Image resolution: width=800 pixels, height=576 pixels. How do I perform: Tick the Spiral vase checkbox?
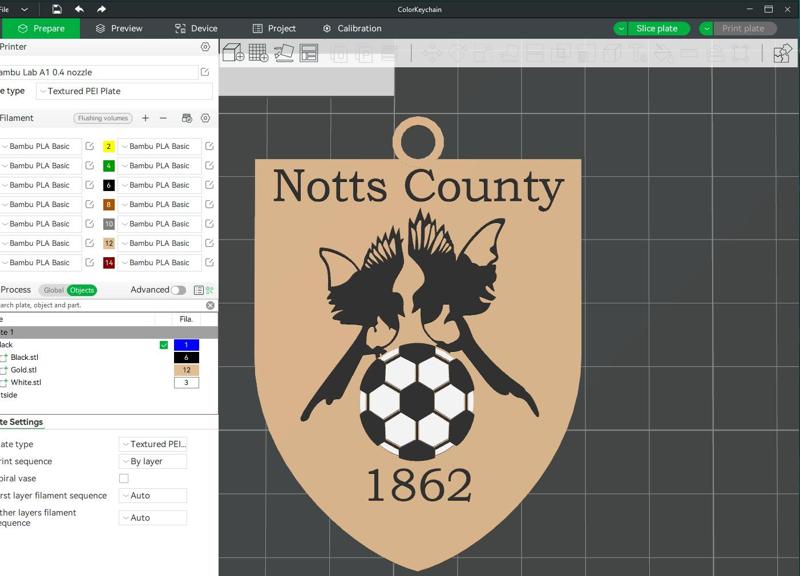[x=123, y=478]
